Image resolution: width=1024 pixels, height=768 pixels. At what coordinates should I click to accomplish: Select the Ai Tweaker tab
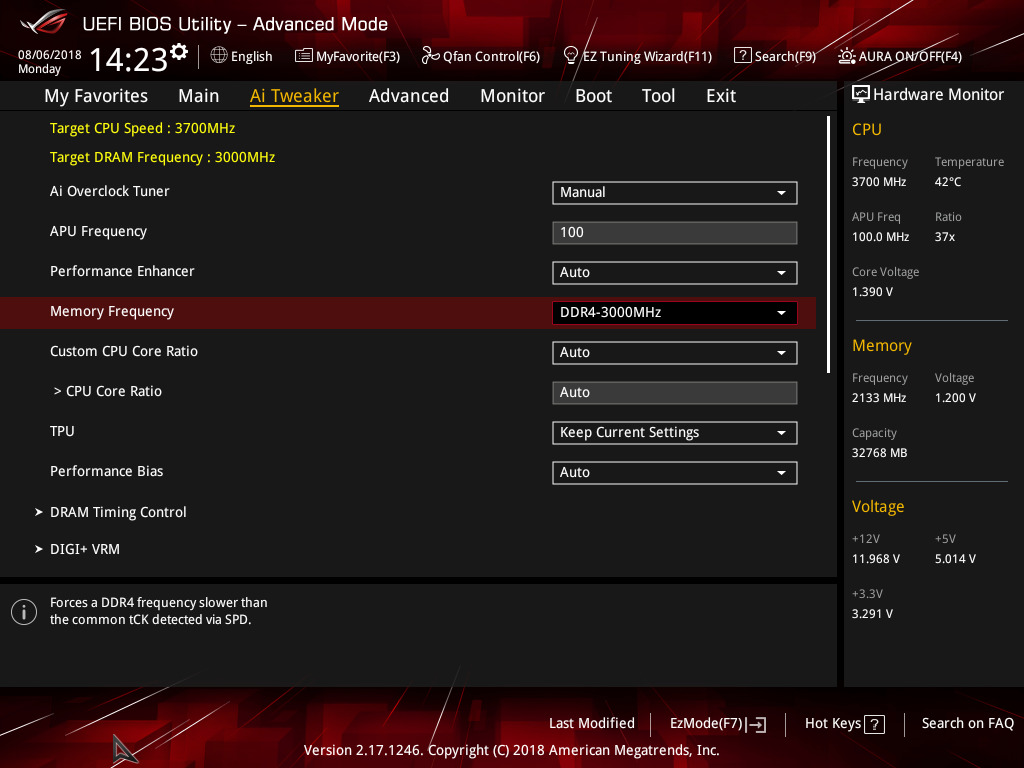point(294,96)
